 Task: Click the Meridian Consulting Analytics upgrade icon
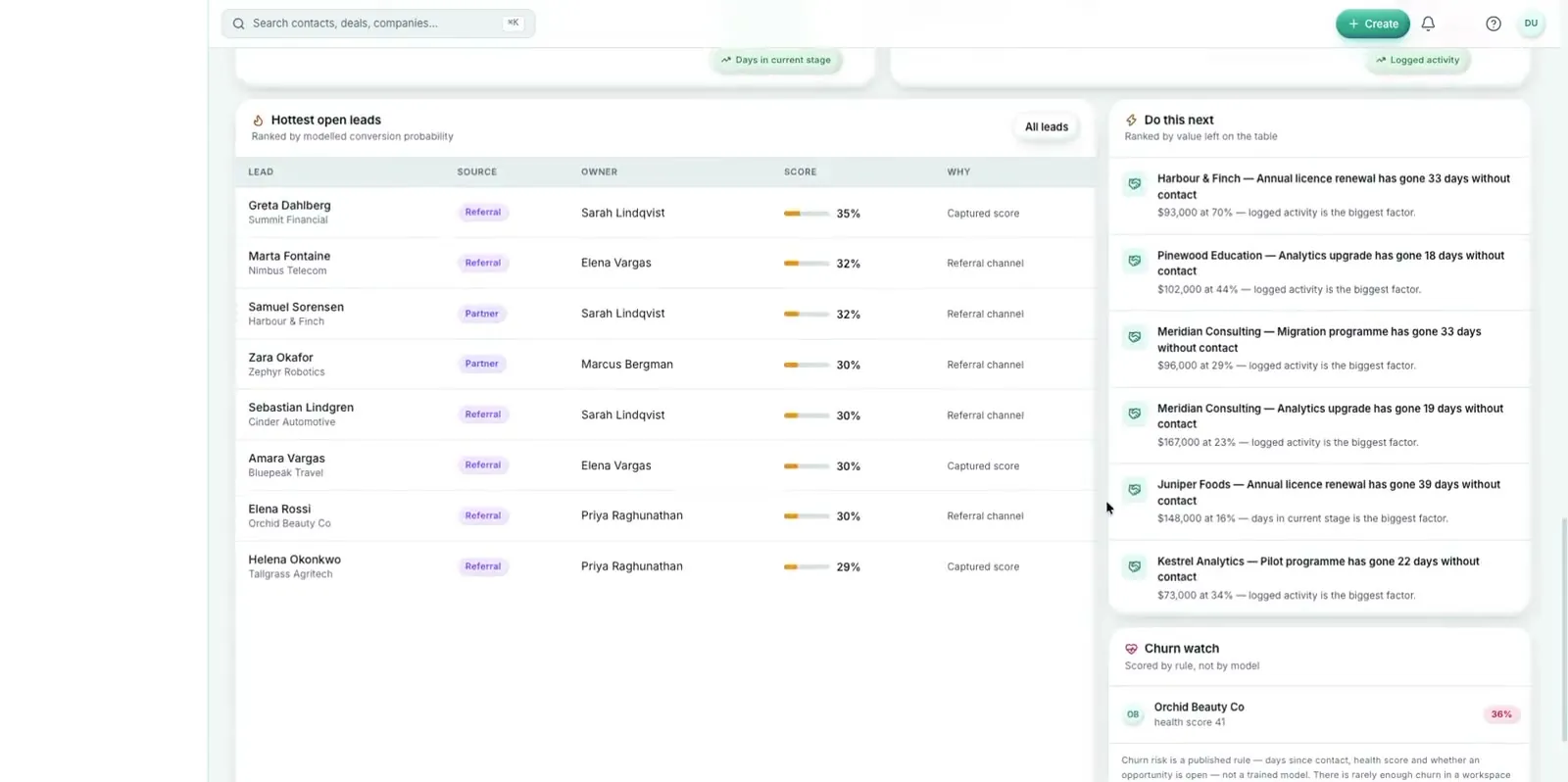tap(1135, 414)
